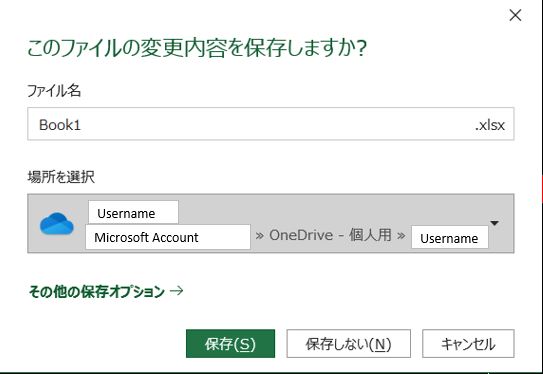Screen dimensions: 543x374
Task: Click the 保存しない(N) button
Action: click(348, 344)
